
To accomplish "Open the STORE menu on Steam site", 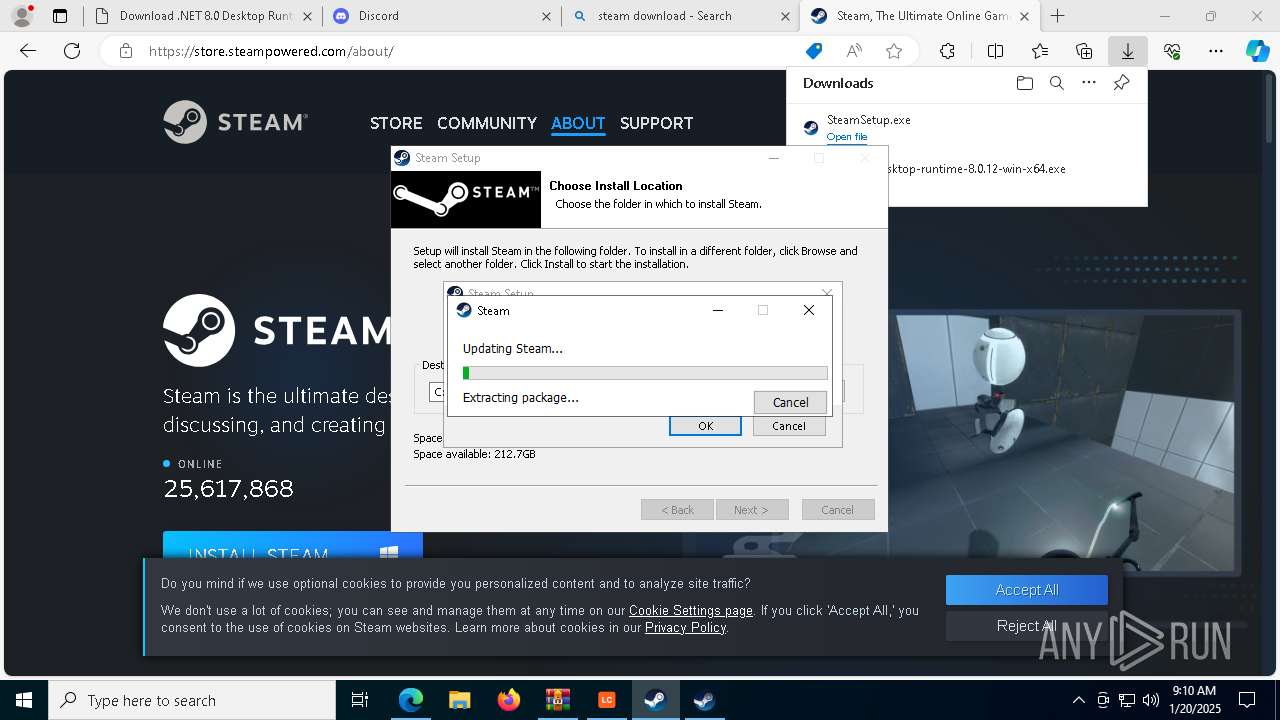I will click(396, 123).
